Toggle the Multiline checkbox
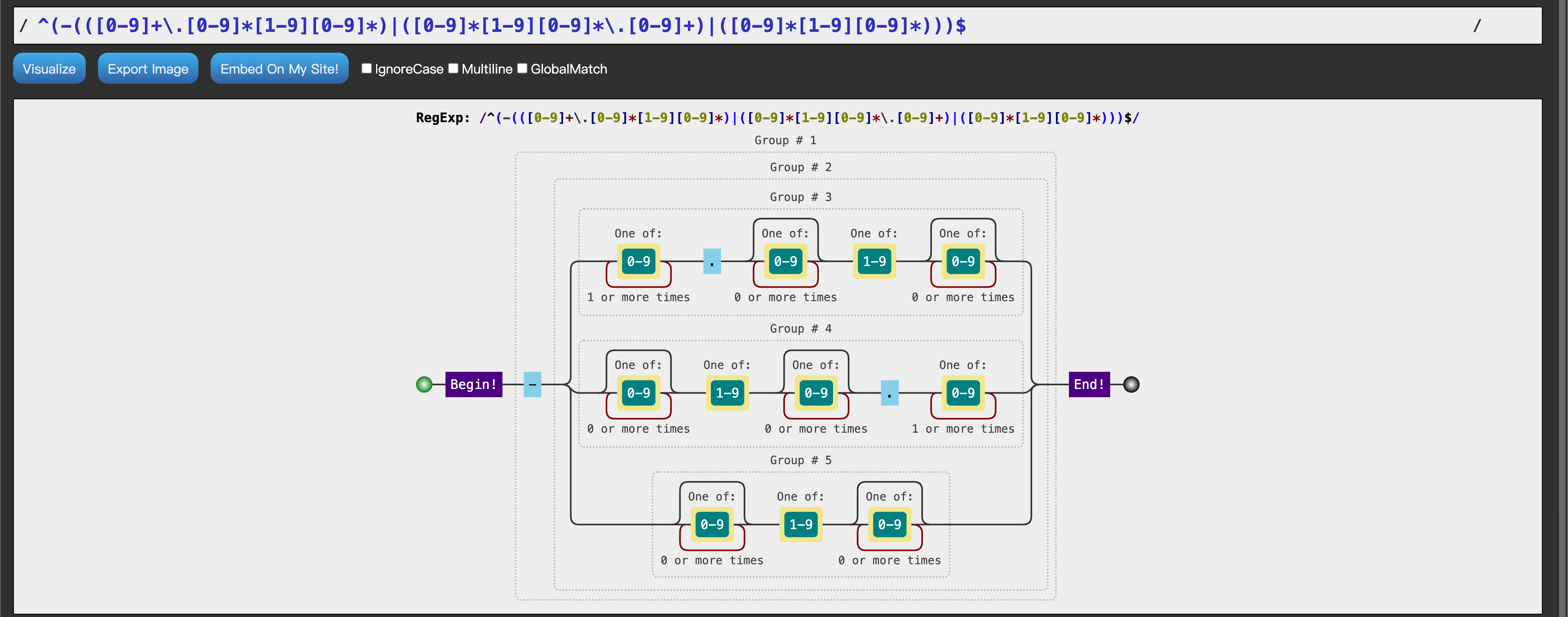This screenshot has width=1568, height=617. pos(454,68)
